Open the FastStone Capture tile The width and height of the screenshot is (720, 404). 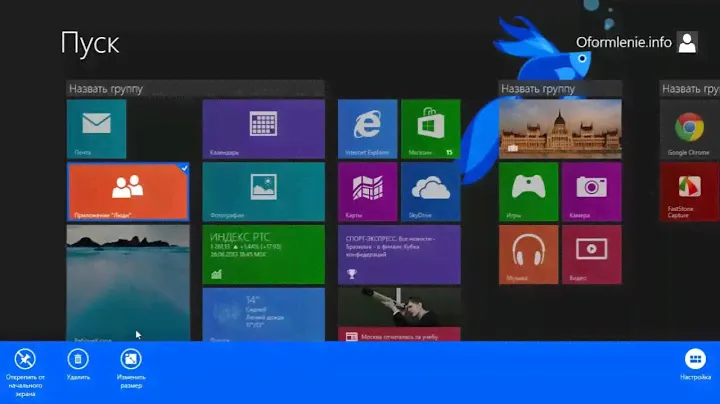(x=686, y=190)
